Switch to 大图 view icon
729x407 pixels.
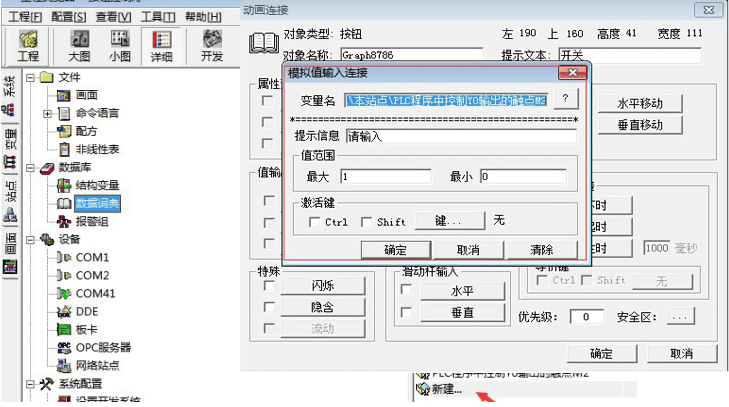click(x=80, y=46)
